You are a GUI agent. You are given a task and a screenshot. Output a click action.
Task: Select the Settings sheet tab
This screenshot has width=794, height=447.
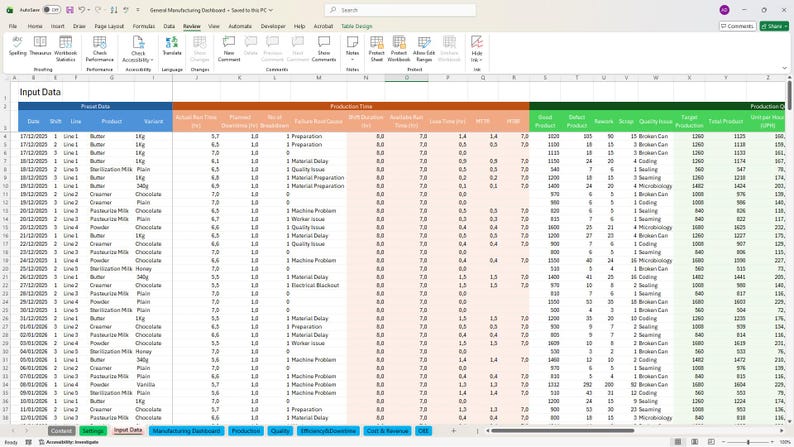pyautogui.click(x=93, y=431)
